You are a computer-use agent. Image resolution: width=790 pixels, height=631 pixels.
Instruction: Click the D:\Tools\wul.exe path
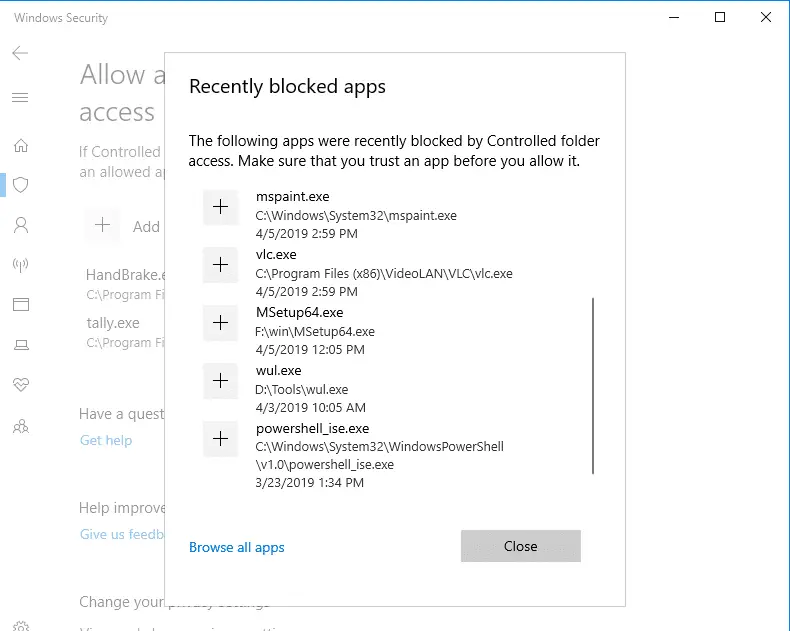[302, 390]
